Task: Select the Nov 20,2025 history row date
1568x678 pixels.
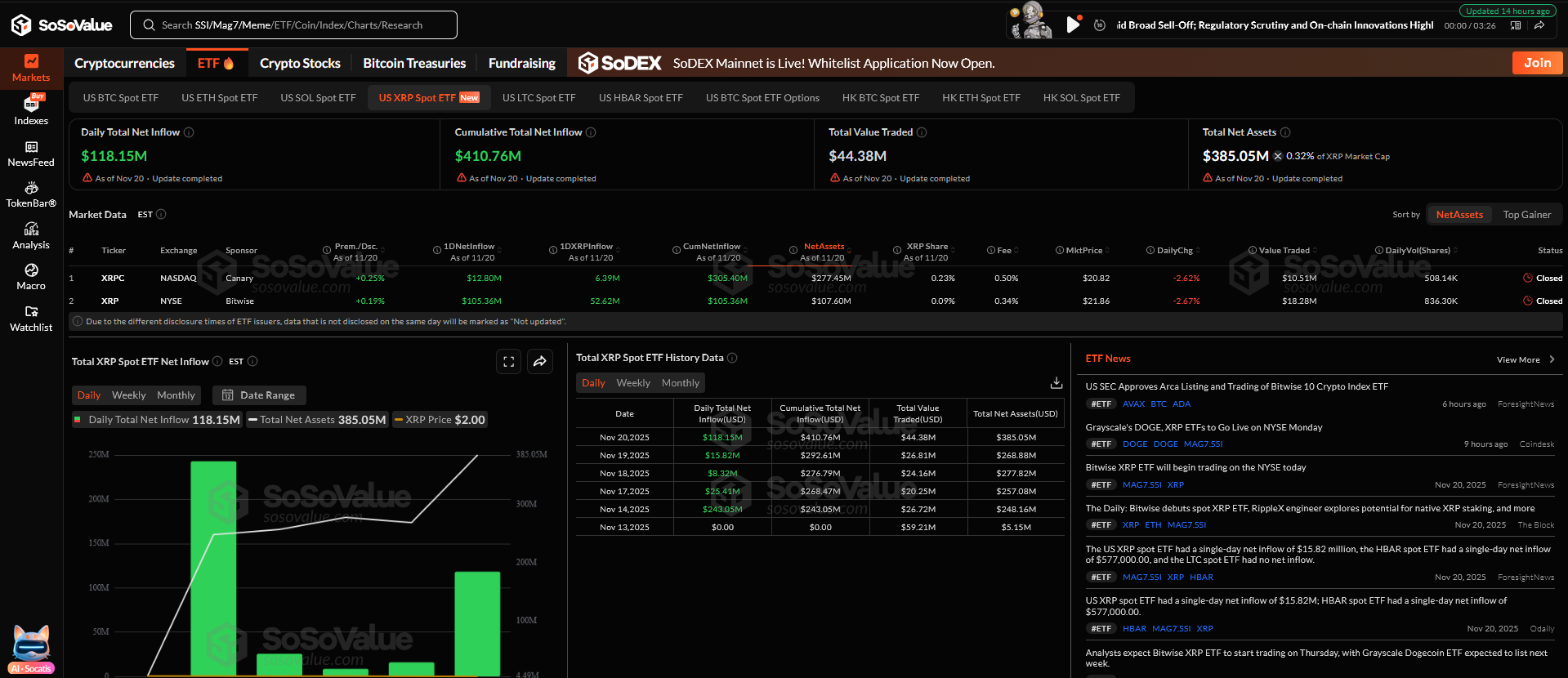Action: (x=624, y=438)
